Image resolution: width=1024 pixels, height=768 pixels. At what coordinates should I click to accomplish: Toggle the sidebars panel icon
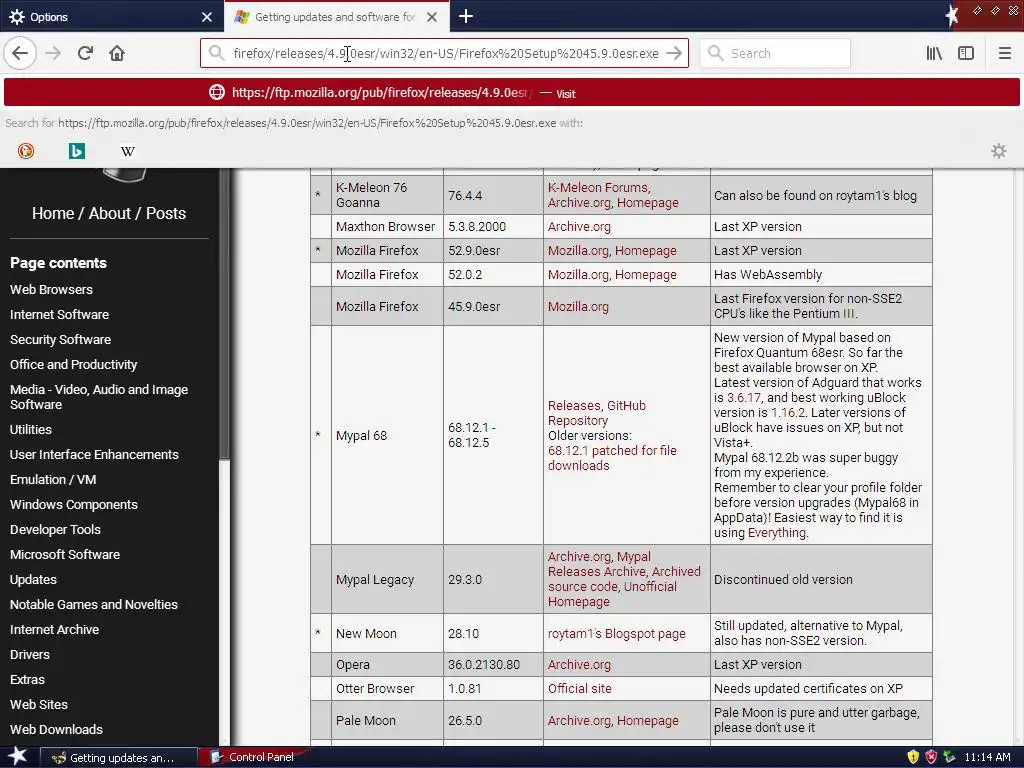tap(966, 53)
